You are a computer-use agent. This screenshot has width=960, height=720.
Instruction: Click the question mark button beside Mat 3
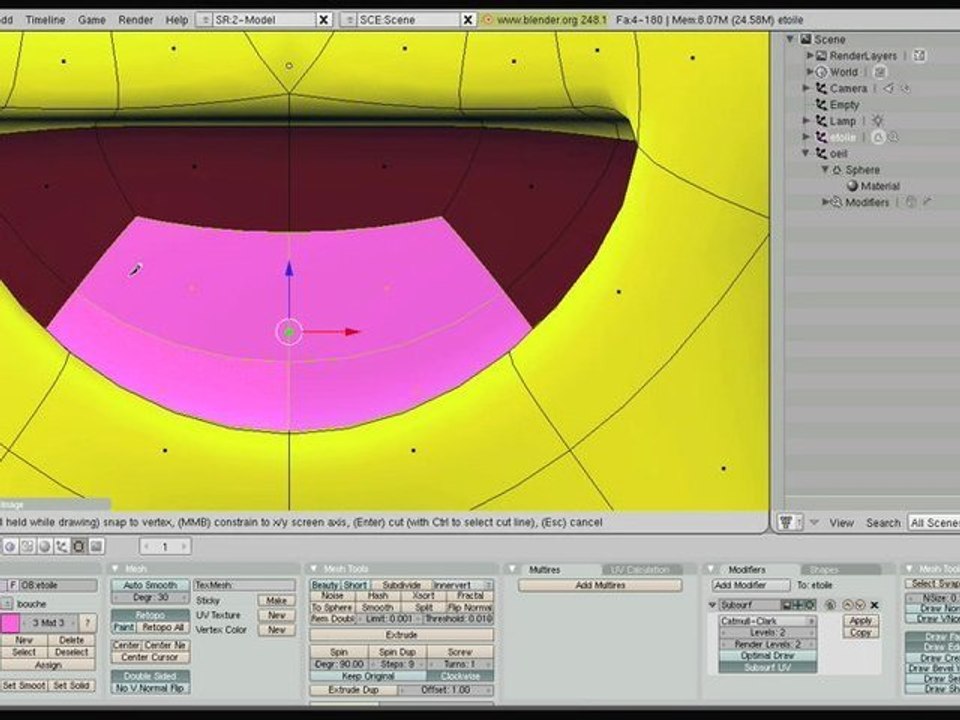coord(88,623)
